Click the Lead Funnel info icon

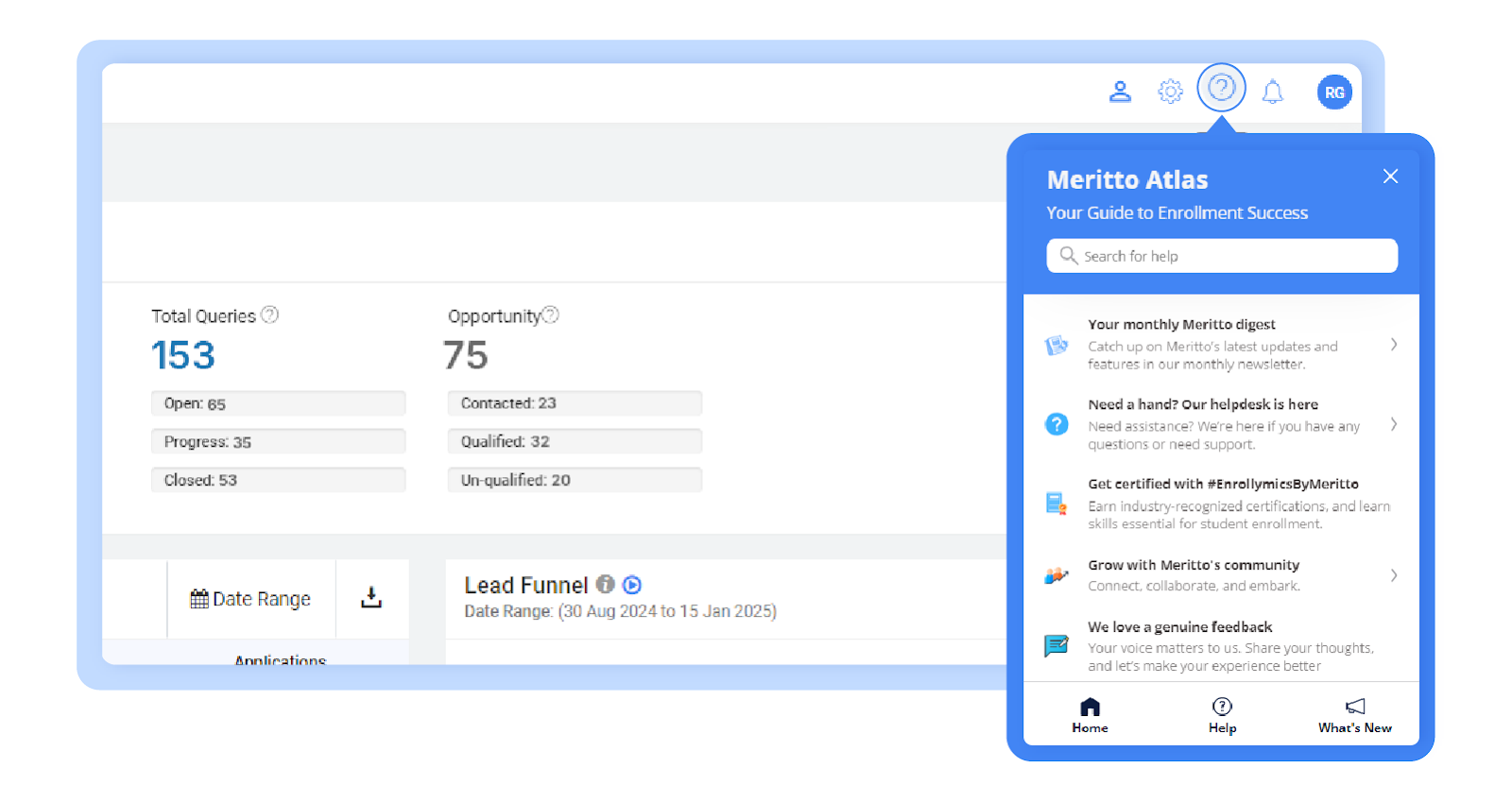pos(606,585)
